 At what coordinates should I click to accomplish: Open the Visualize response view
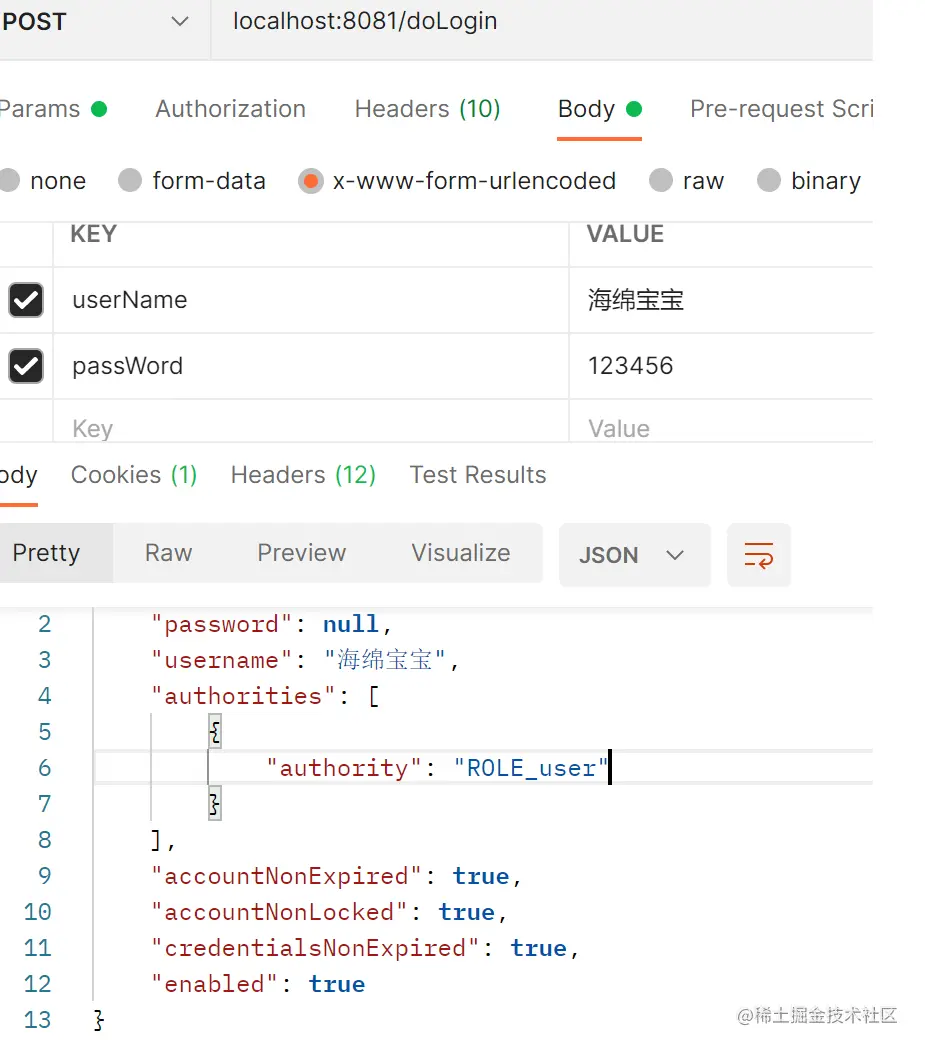click(460, 553)
